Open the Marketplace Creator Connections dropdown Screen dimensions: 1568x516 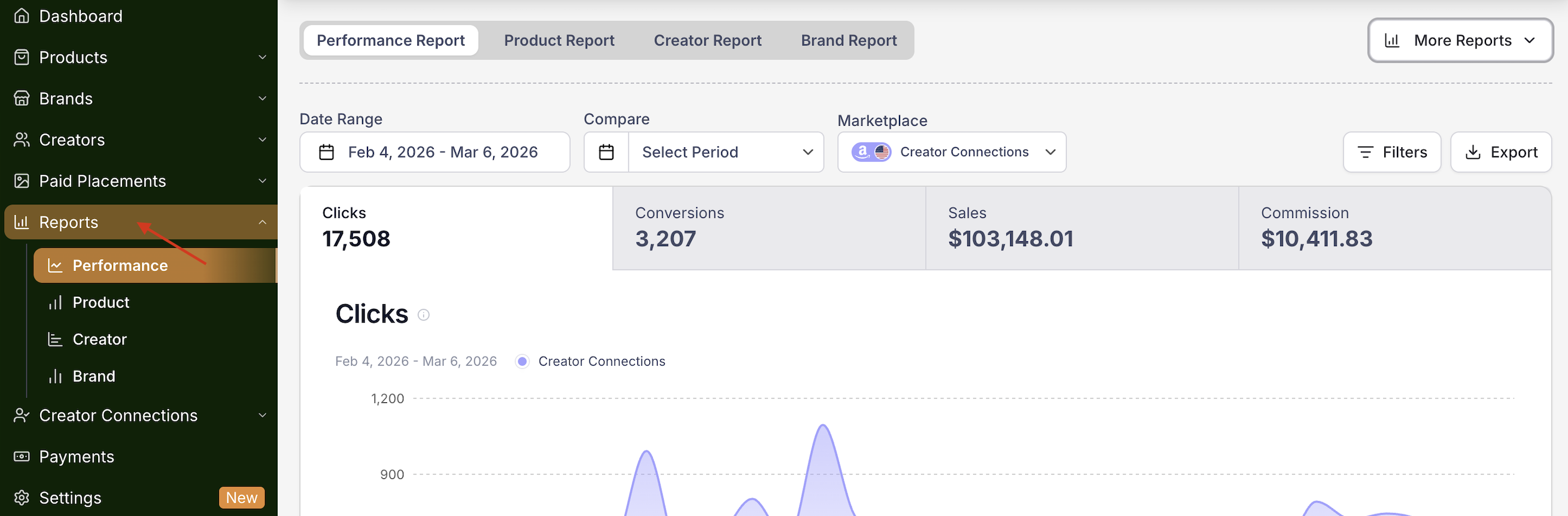(951, 152)
